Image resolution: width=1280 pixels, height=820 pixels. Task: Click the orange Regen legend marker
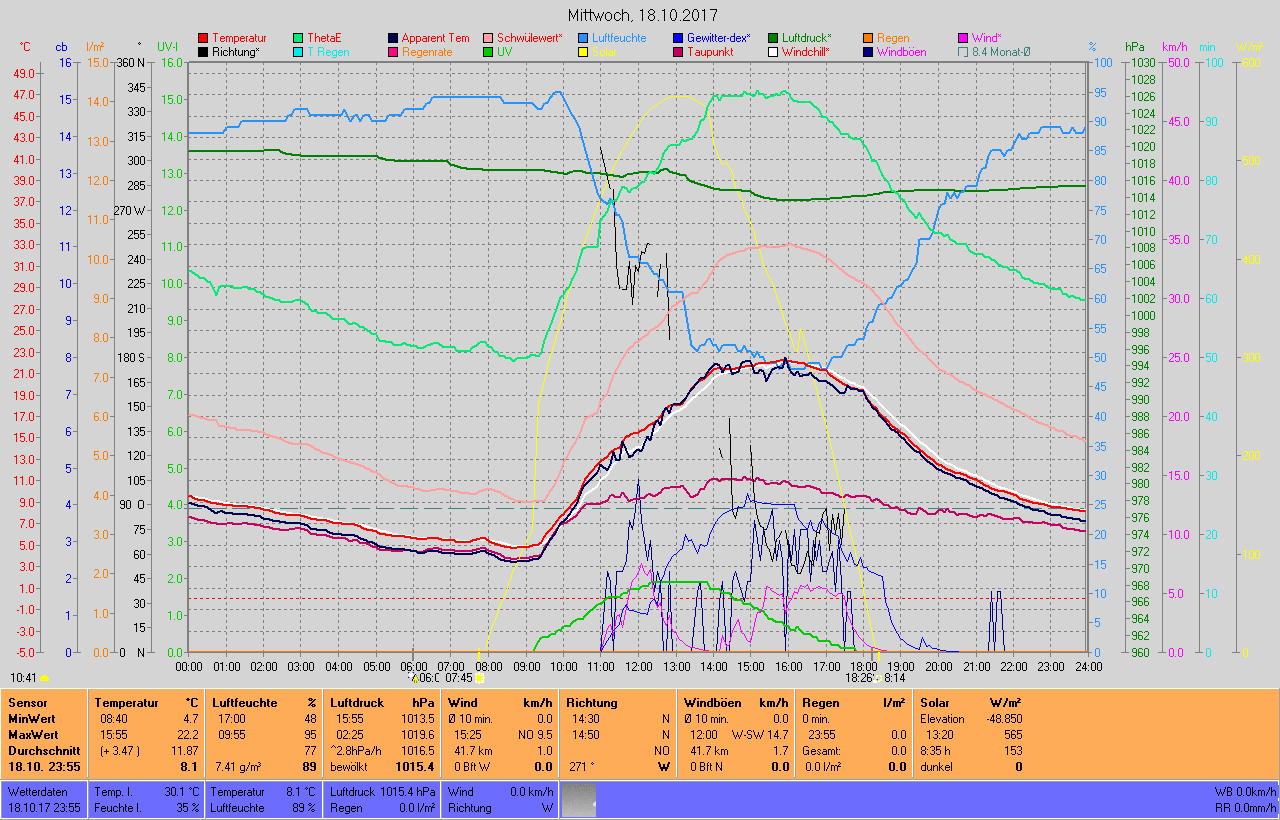[868, 38]
